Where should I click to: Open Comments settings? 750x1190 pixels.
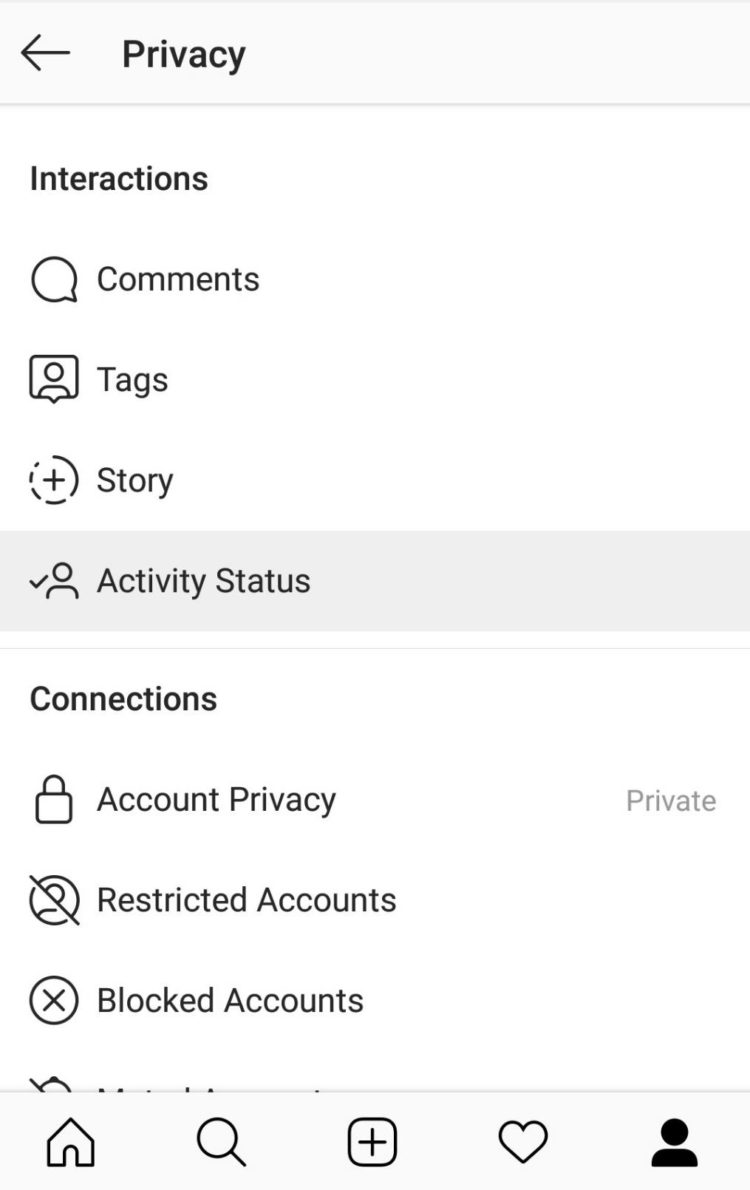pos(178,280)
